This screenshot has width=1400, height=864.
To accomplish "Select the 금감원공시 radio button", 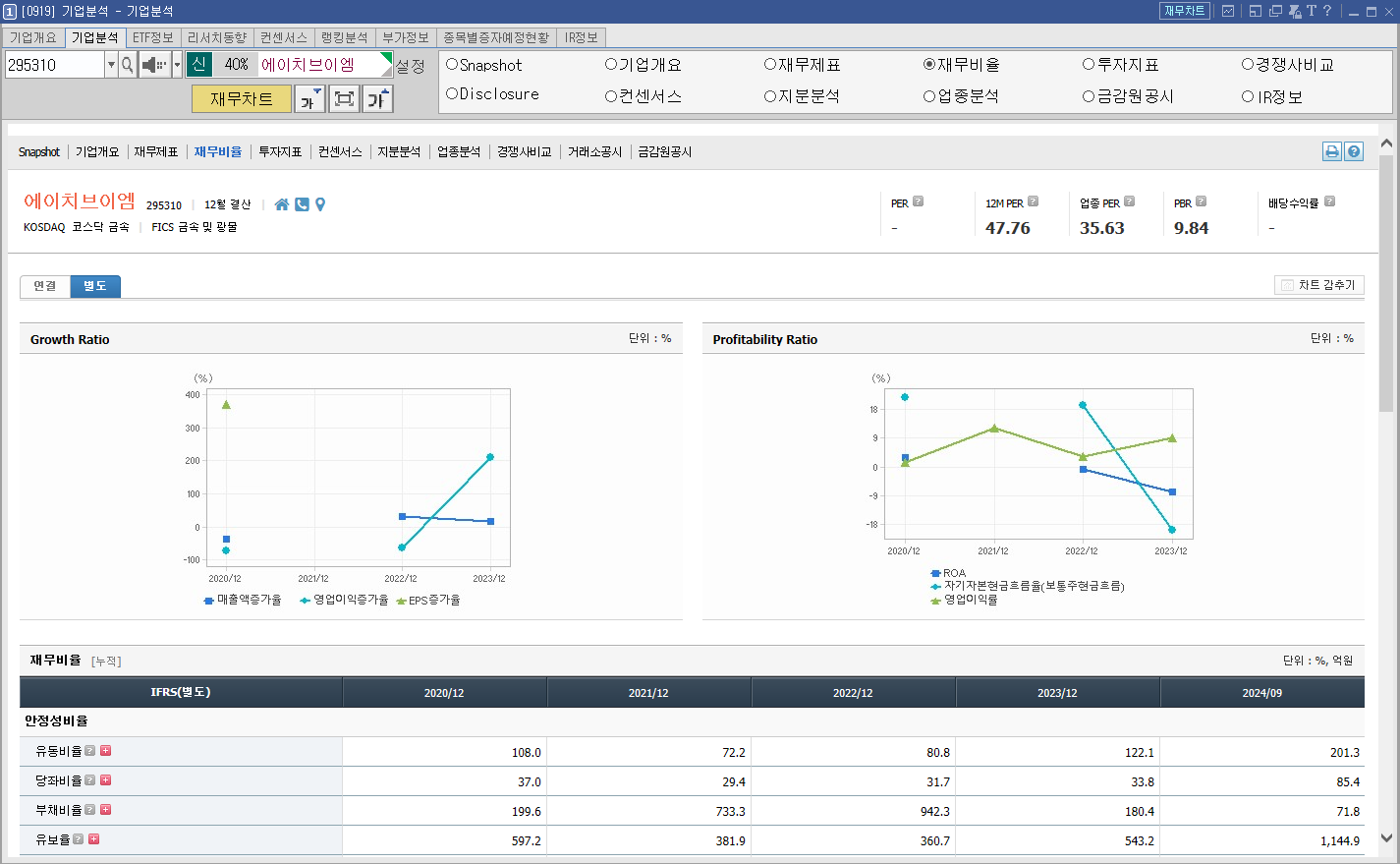I will [x=1089, y=96].
